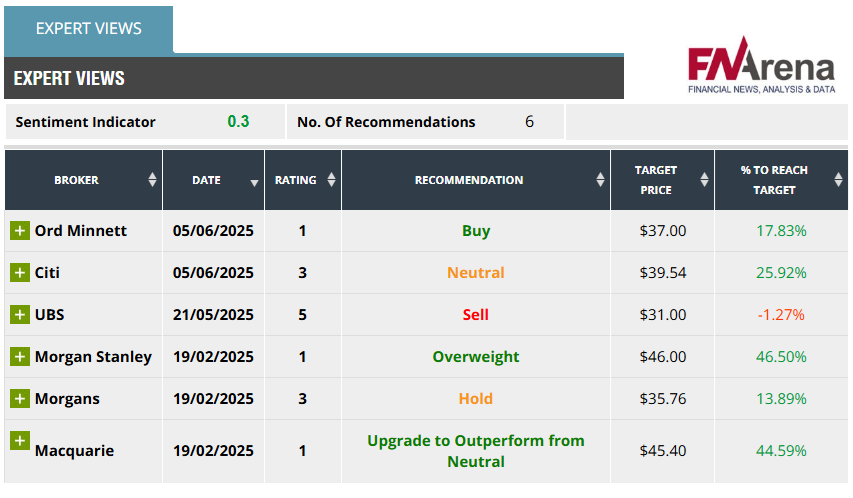Click the Recommendation column sort arrows

point(600,180)
